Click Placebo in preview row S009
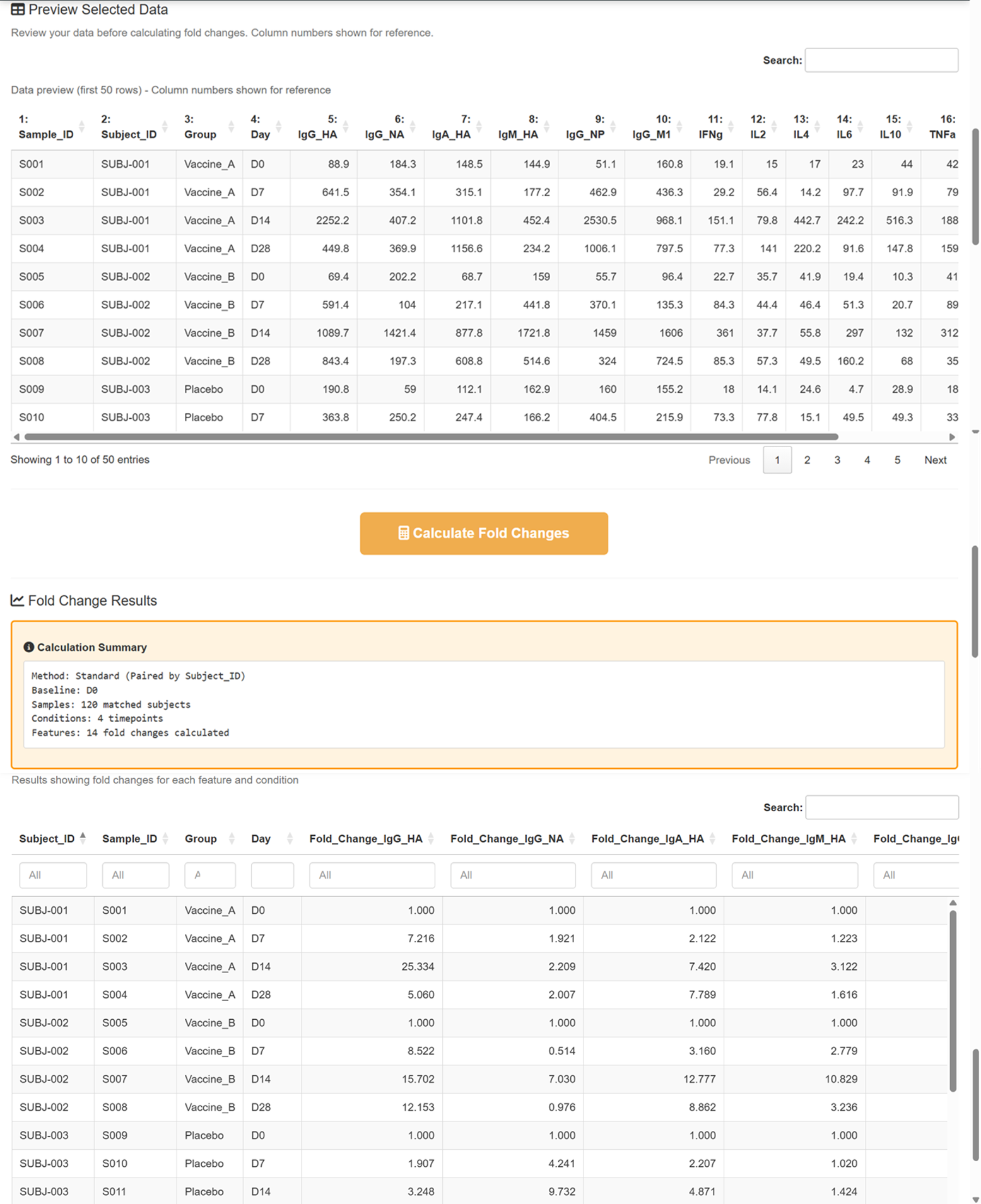This screenshot has height=1204, width=981. pyautogui.click(x=203, y=389)
